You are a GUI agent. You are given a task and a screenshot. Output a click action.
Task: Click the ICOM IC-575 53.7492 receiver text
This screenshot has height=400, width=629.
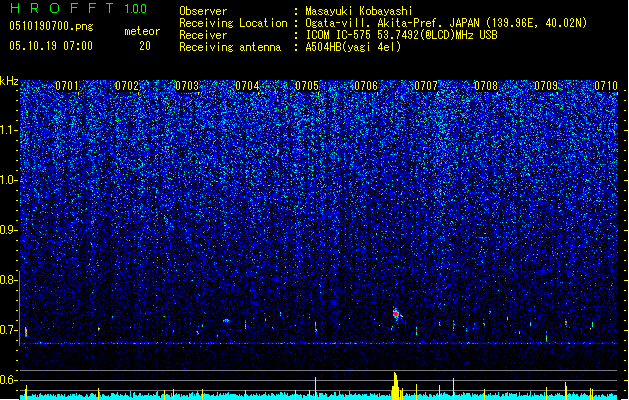point(401,35)
